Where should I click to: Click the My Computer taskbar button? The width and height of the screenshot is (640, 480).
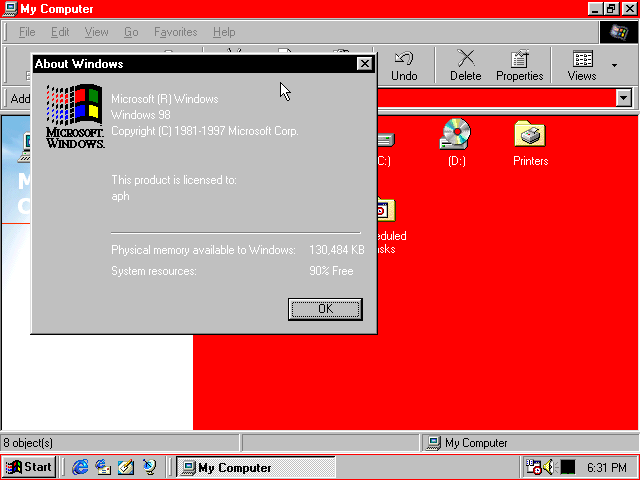[x=256, y=467]
